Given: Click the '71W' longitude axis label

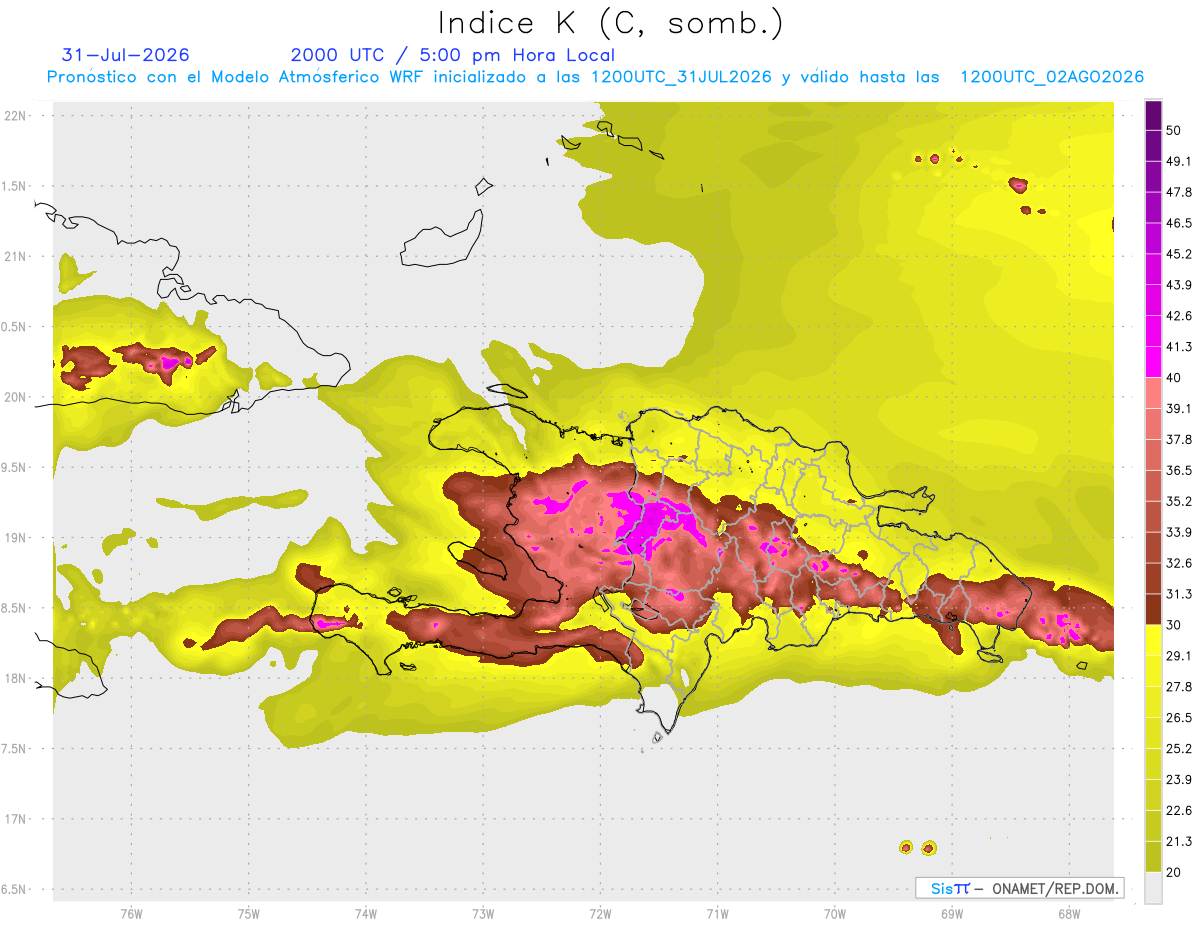Looking at the screenshot, I should [x=717, y=914].
